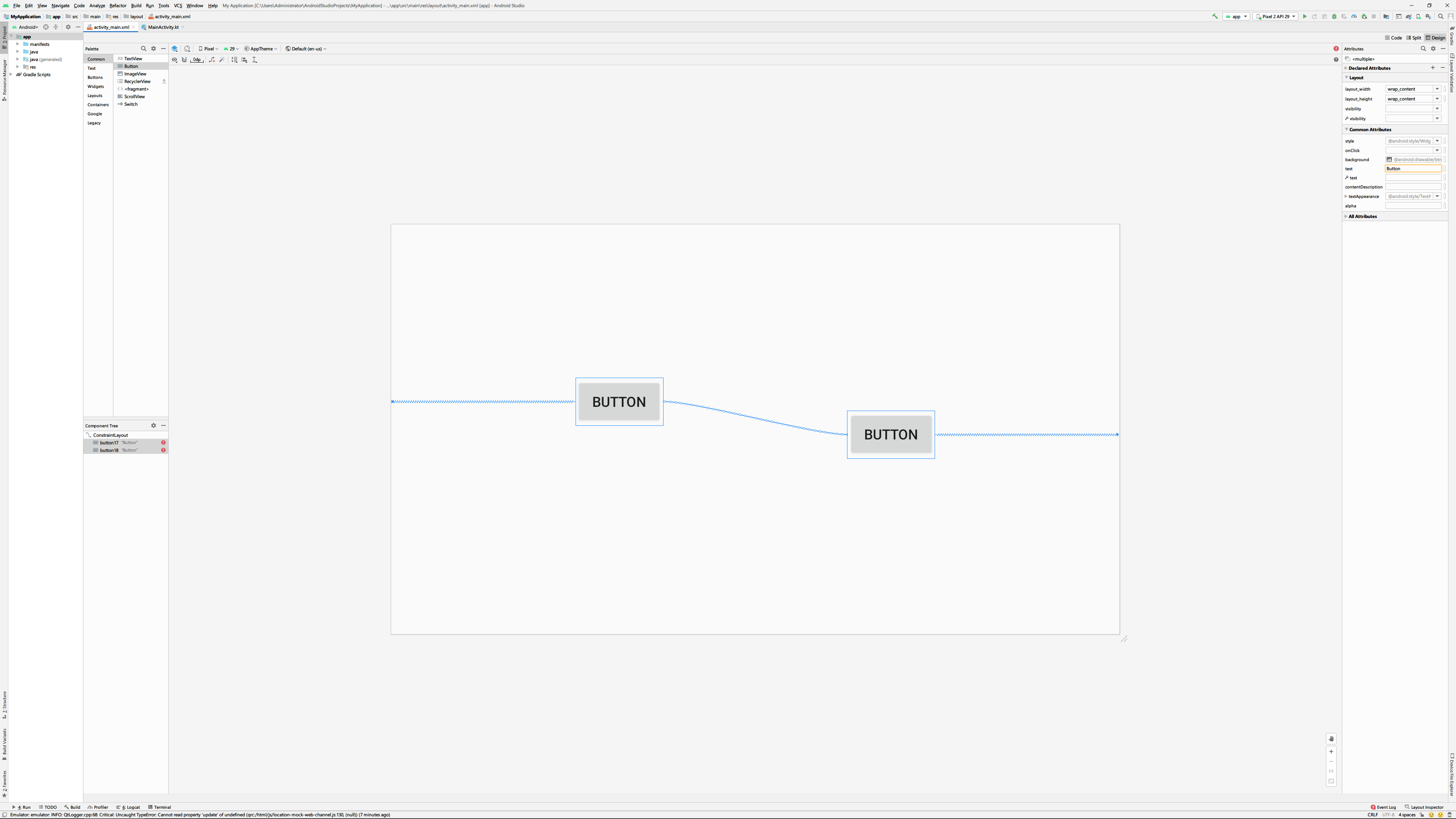
Task: Select the Layouts palette category
Action: coord(95,96)
